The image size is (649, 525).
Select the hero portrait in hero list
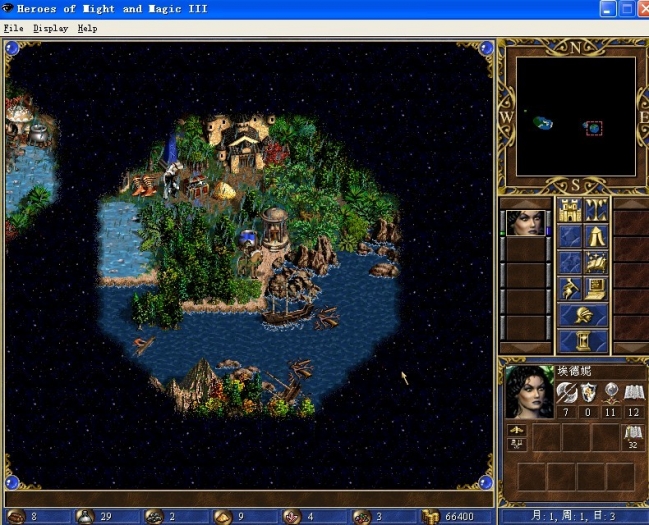coord(525,221)
